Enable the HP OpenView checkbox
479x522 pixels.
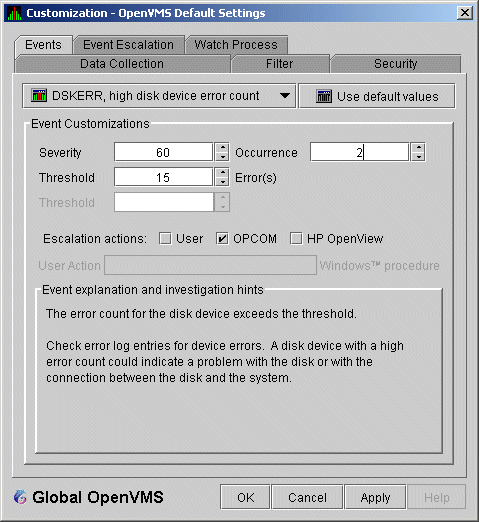pyautogui.click(x=296, y=239)
